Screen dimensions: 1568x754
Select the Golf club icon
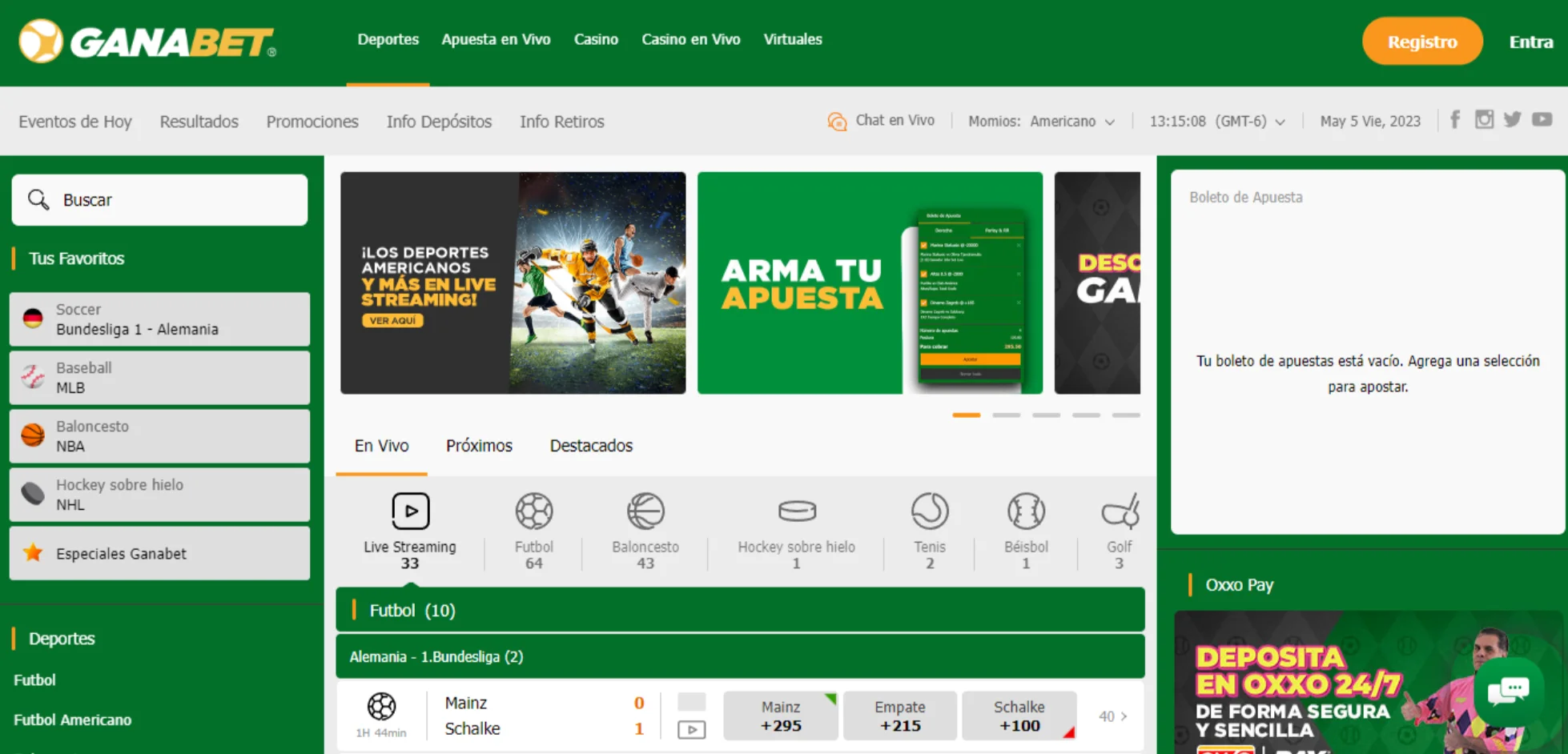[x=1120, y=511]
